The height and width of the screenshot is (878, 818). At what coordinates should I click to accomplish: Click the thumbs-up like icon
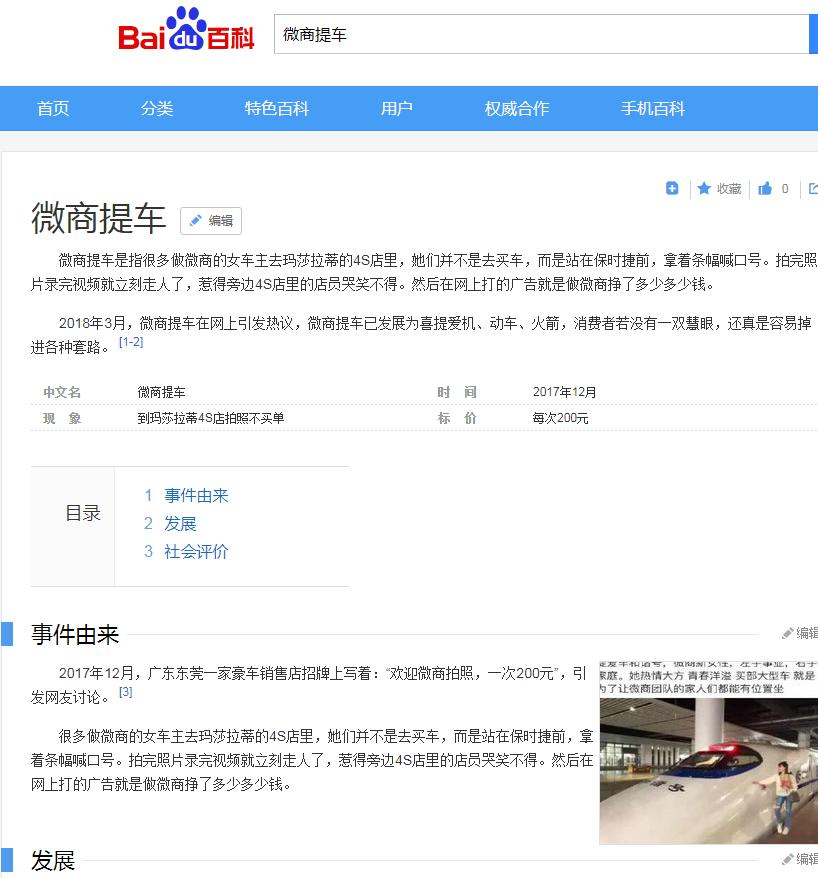pyautogui.click(x=763, y=188)
